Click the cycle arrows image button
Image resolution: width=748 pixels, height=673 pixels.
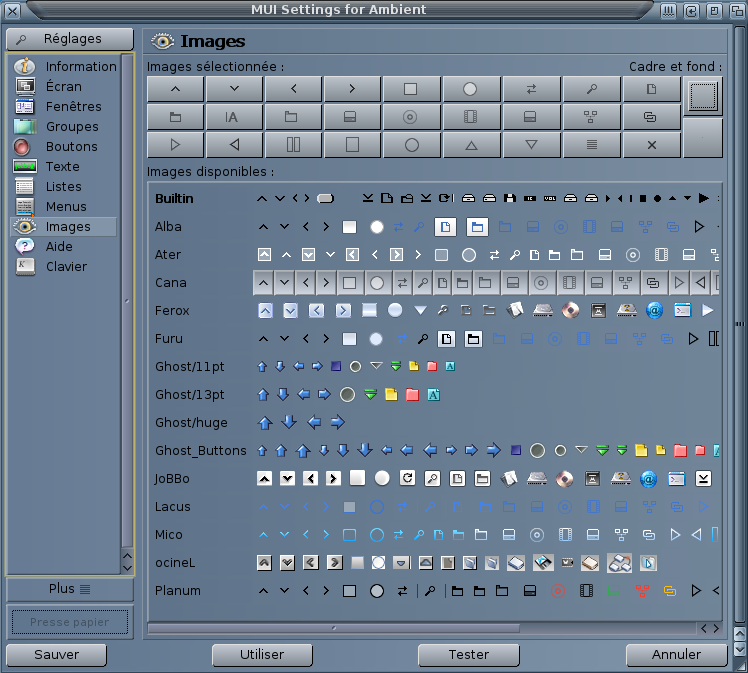pos(531,89)
